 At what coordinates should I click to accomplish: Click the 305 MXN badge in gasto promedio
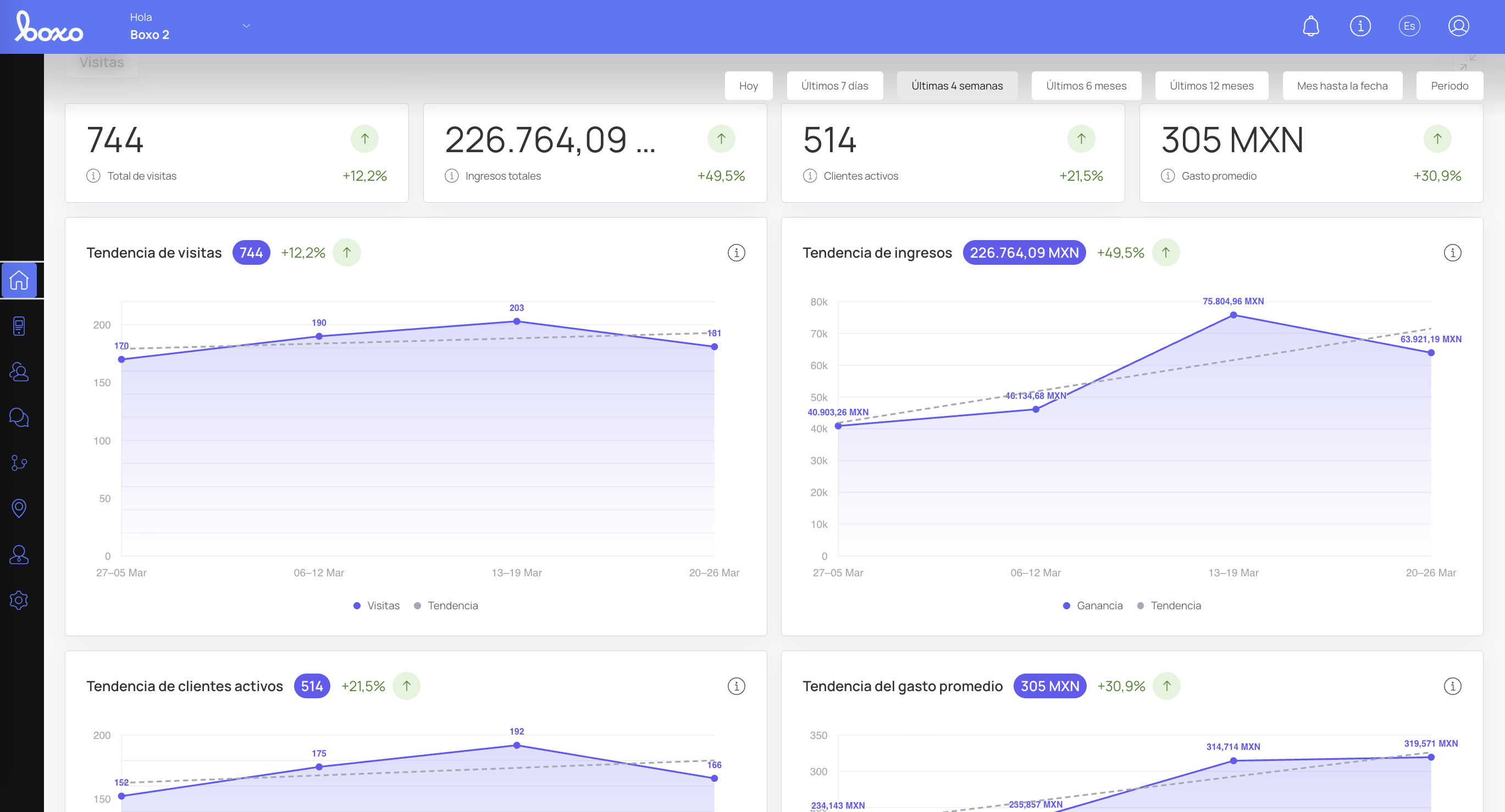coord(1050,686)
